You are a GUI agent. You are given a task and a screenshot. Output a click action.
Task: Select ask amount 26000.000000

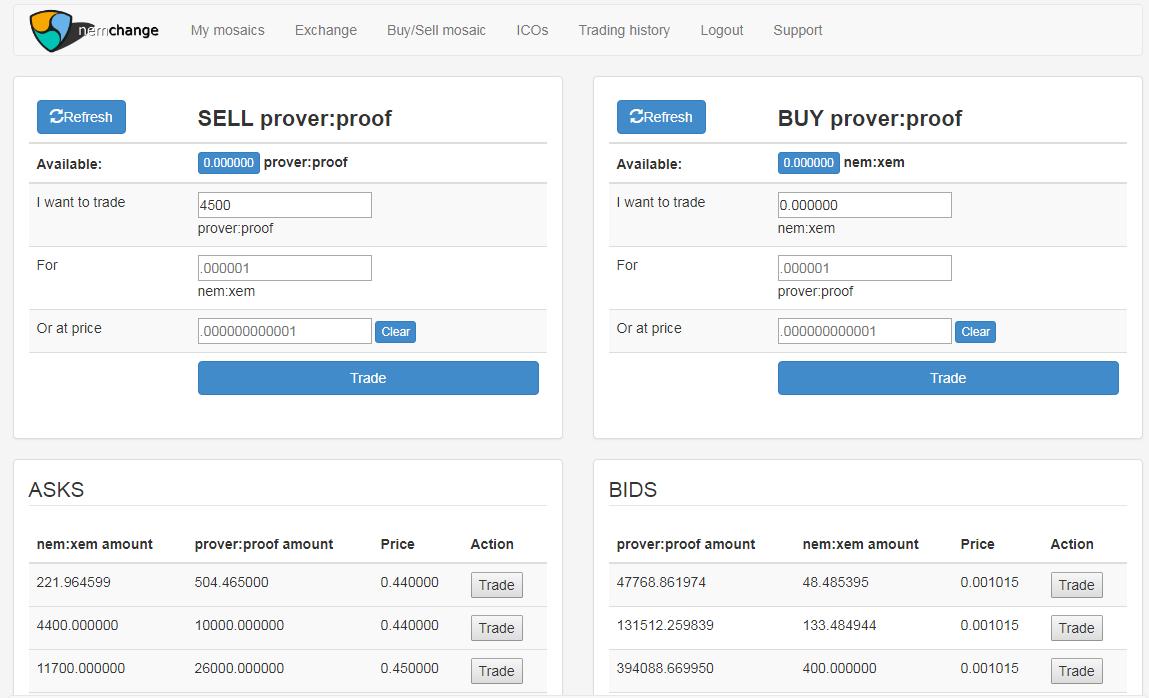click(239, 668)
